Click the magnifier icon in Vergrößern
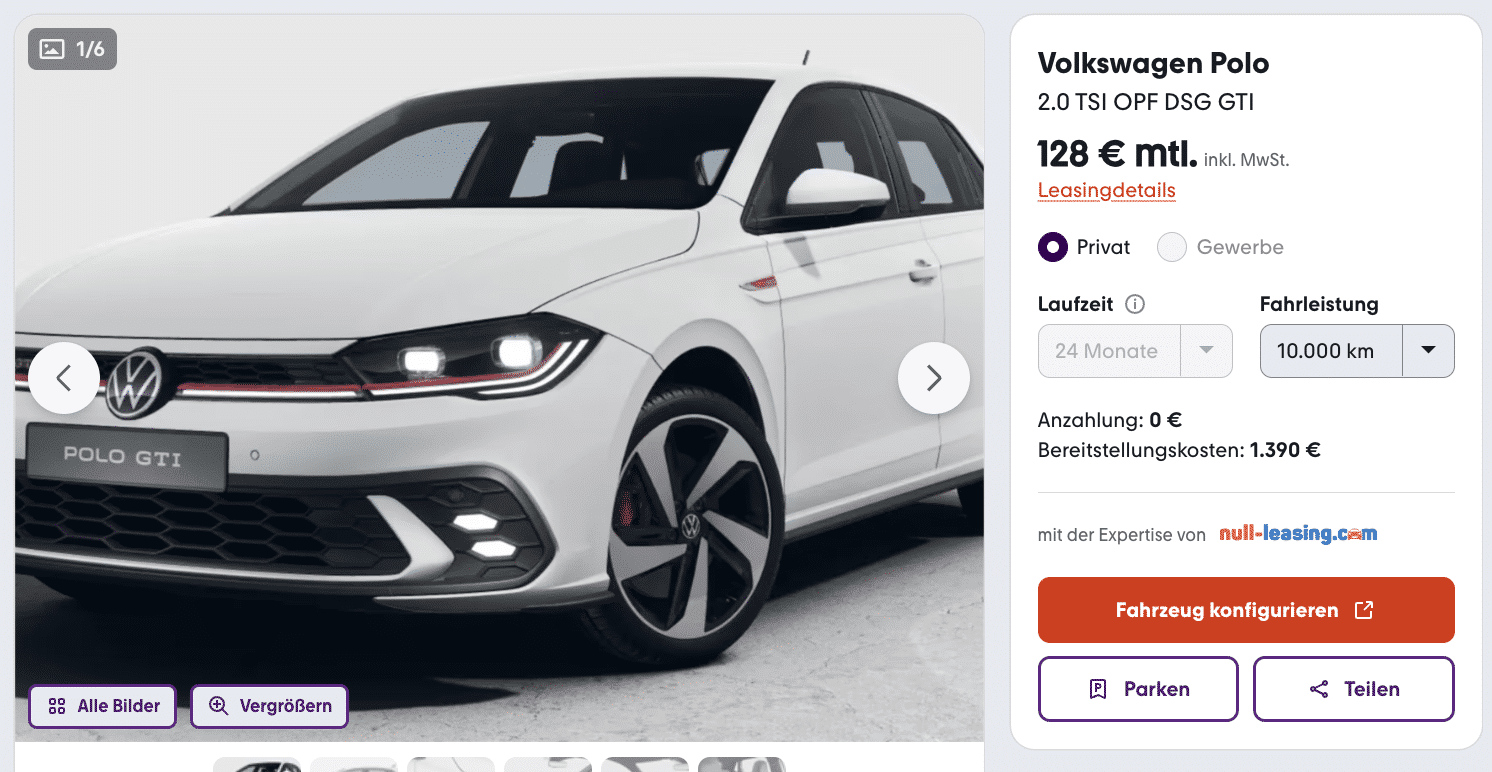 pos(219,706)
